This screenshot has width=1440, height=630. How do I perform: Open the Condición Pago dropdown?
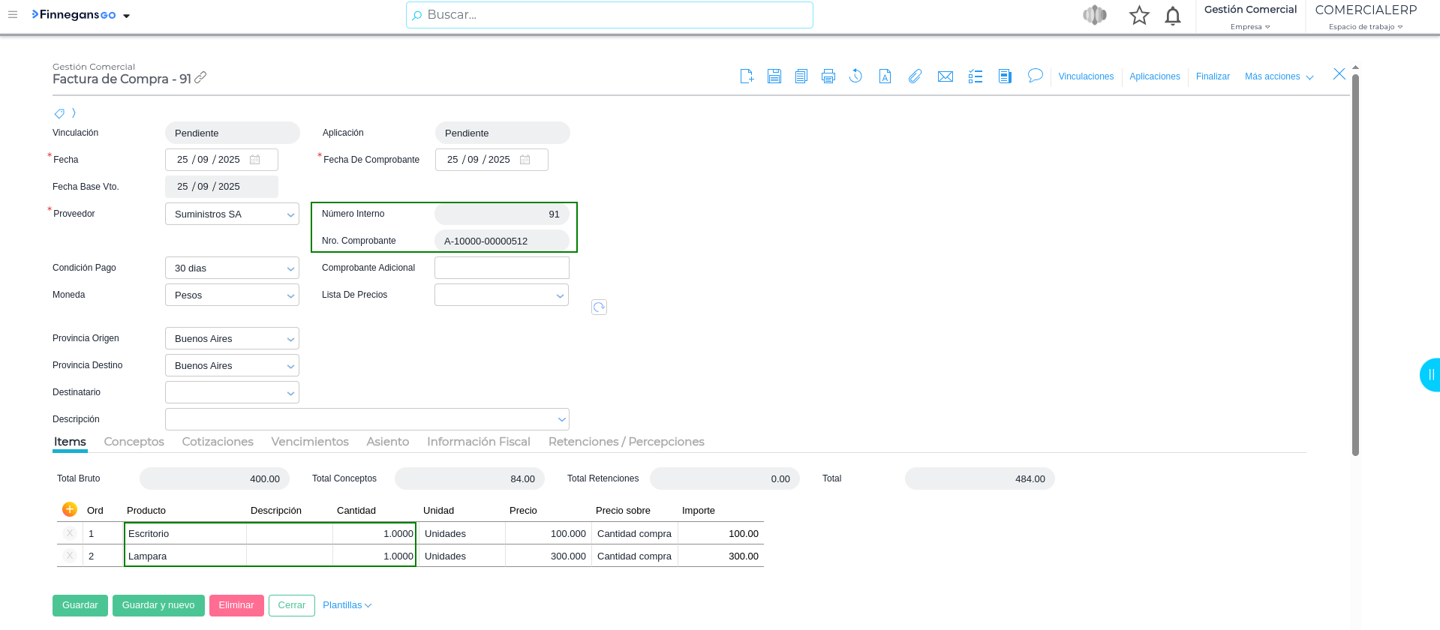[x=290, y=268]
